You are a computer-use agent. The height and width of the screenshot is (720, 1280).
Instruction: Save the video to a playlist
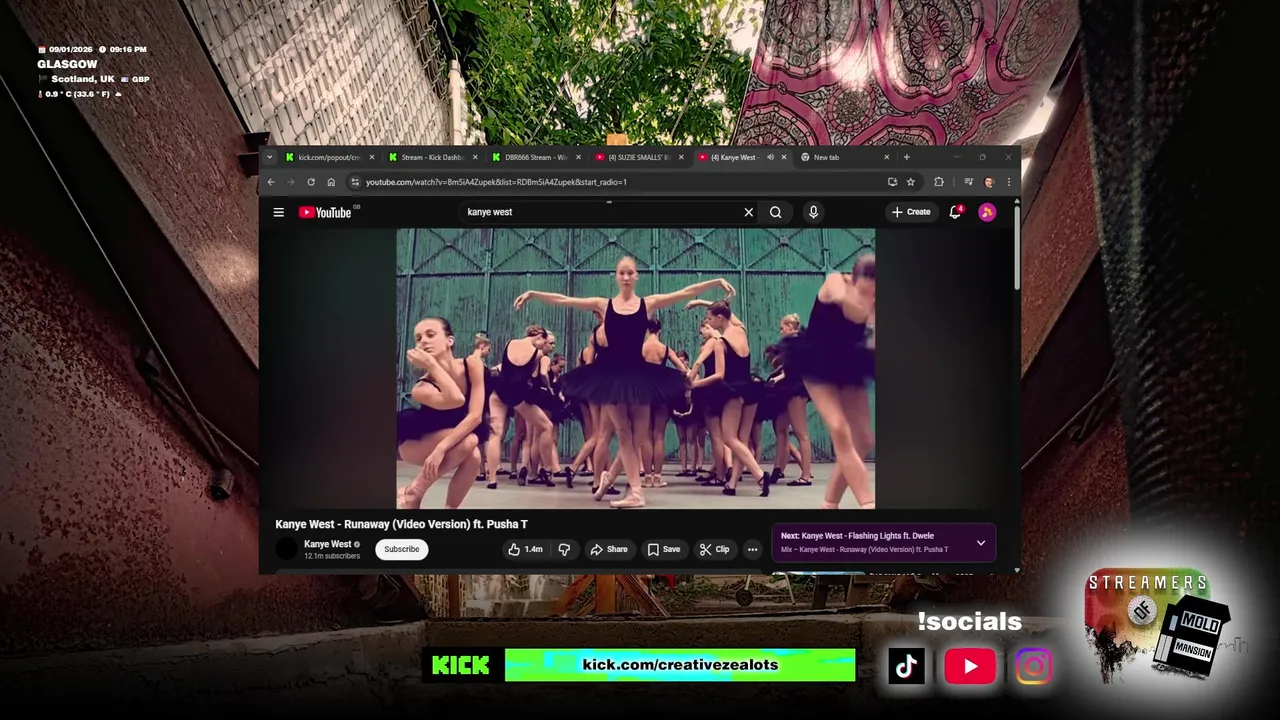click(664, 549)
